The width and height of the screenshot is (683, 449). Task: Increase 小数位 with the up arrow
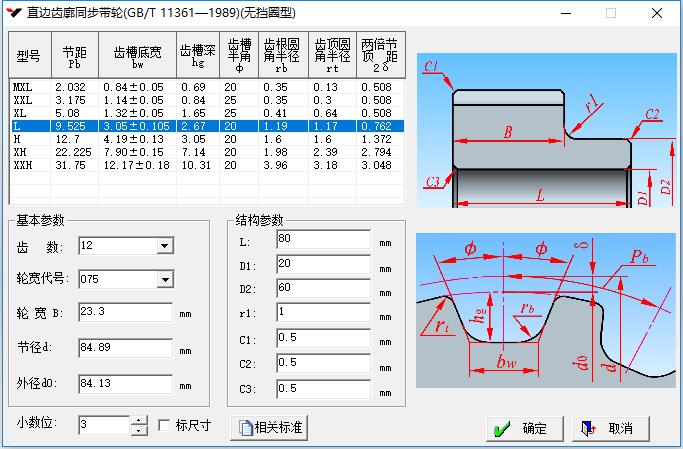(x=139, y=420)
